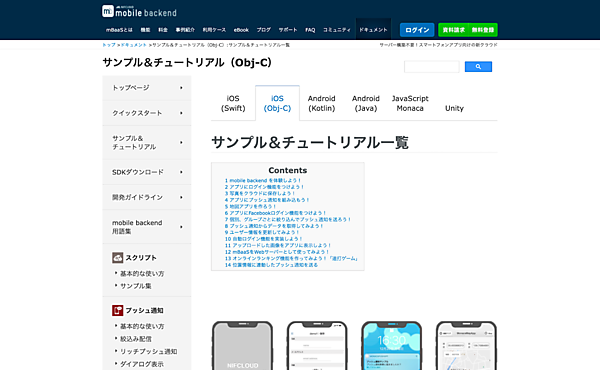Open 料金 in the top navigation

[163, 30]
